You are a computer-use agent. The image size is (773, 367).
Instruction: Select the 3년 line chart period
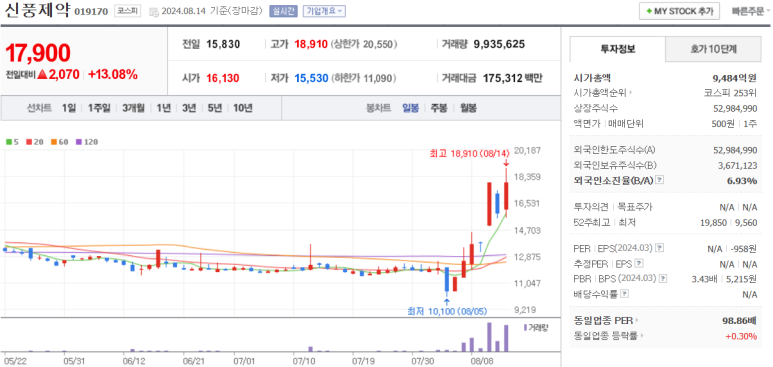189,108
